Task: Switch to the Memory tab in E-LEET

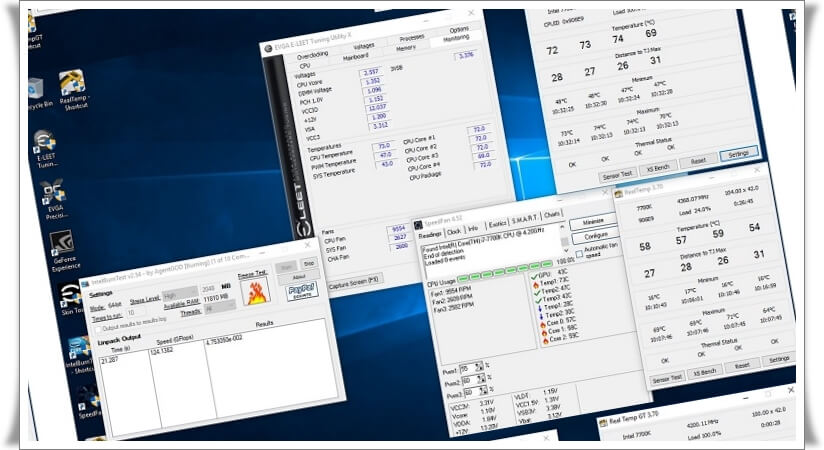Action: pyautogui.click(x=406, y=48)
